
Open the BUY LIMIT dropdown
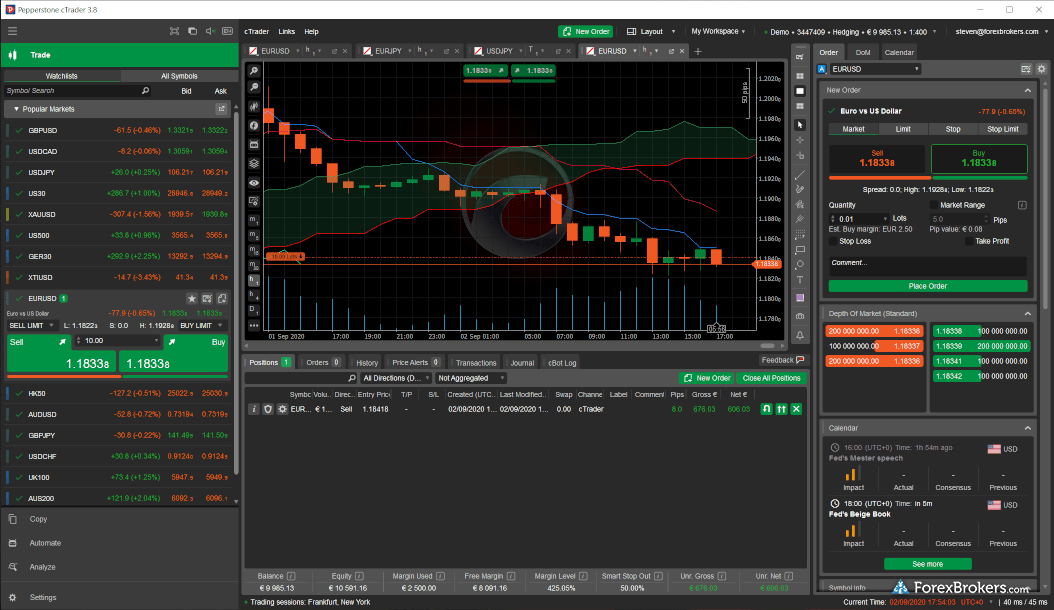pyautogui.click(x=202, y=326)
